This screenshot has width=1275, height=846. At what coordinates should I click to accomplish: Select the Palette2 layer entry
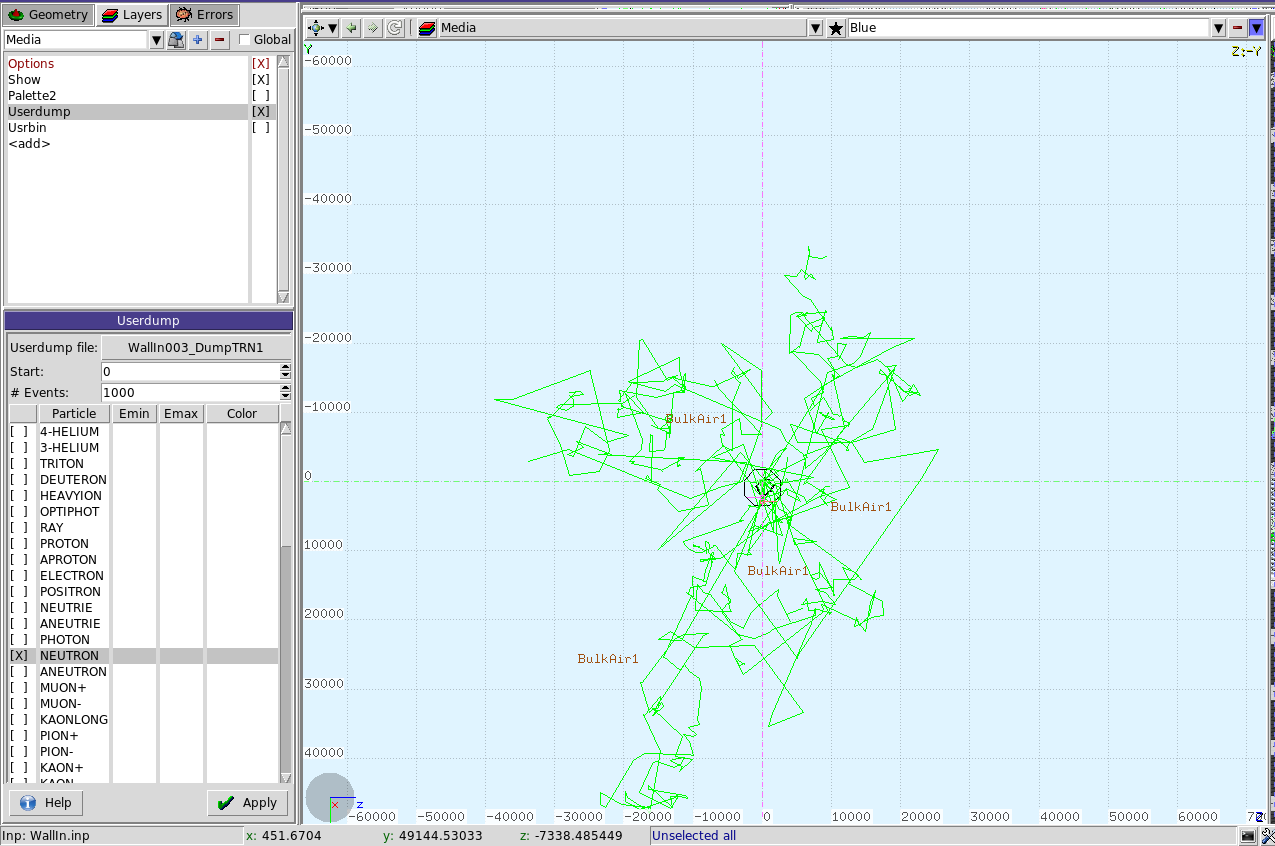pos(126,96)
